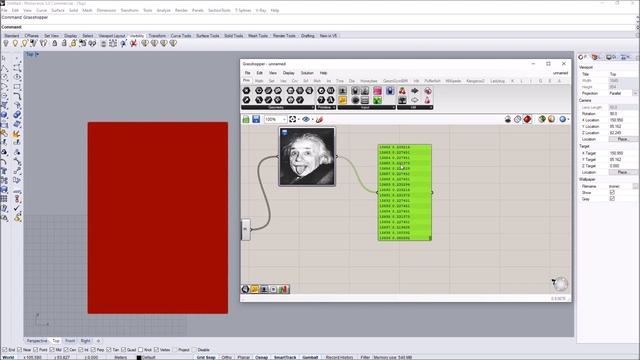Click the green checkmark tool in Rhino's left sidebar
The width and height of the screenshot is (640, 360).
point(17,208)
